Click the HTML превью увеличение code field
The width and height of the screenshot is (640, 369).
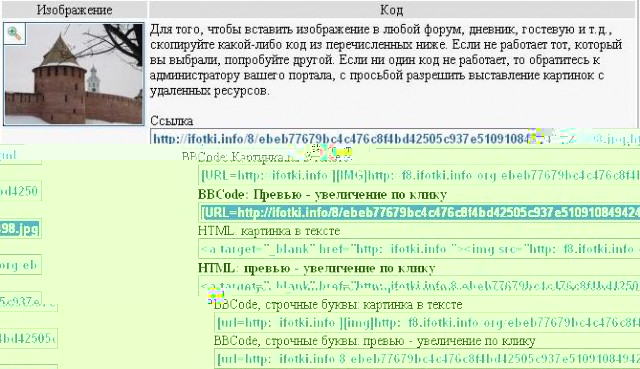point(419,285)
